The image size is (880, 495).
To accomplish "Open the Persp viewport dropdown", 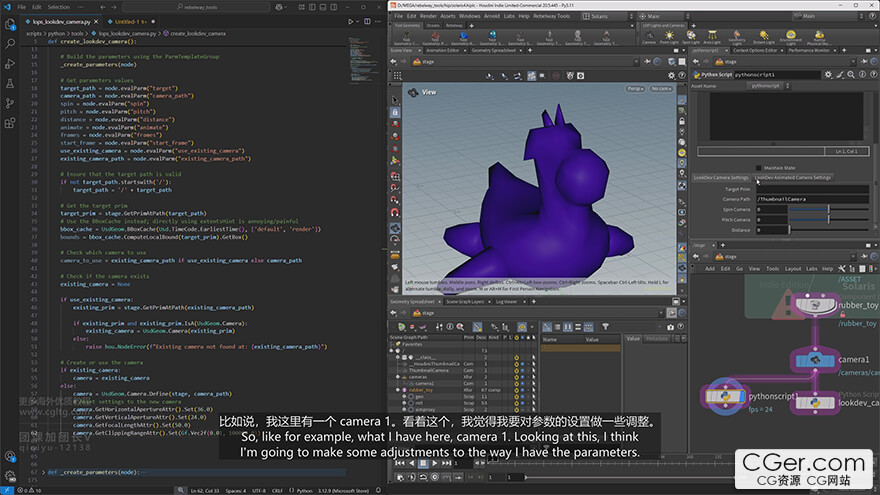I will 636,89.
